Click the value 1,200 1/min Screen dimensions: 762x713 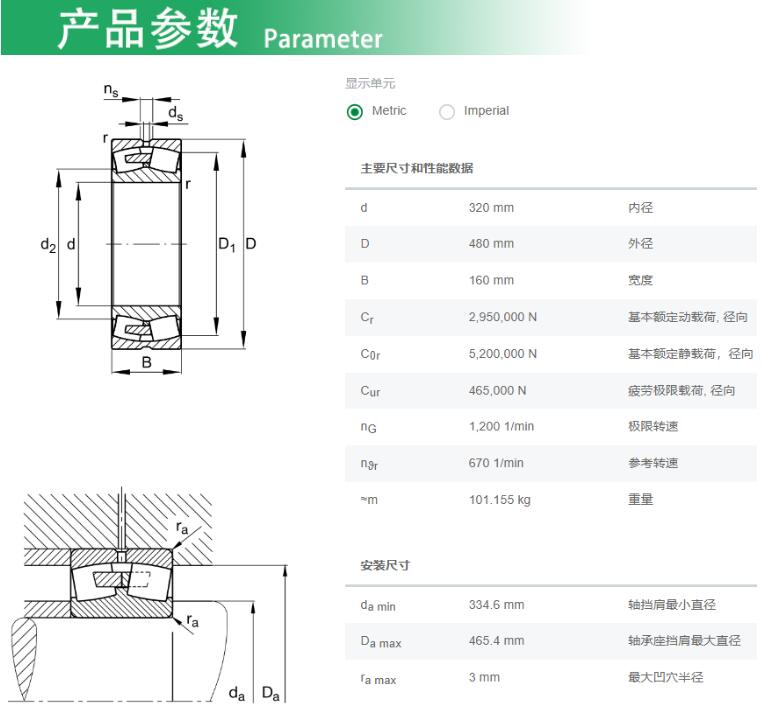(501, 426)
